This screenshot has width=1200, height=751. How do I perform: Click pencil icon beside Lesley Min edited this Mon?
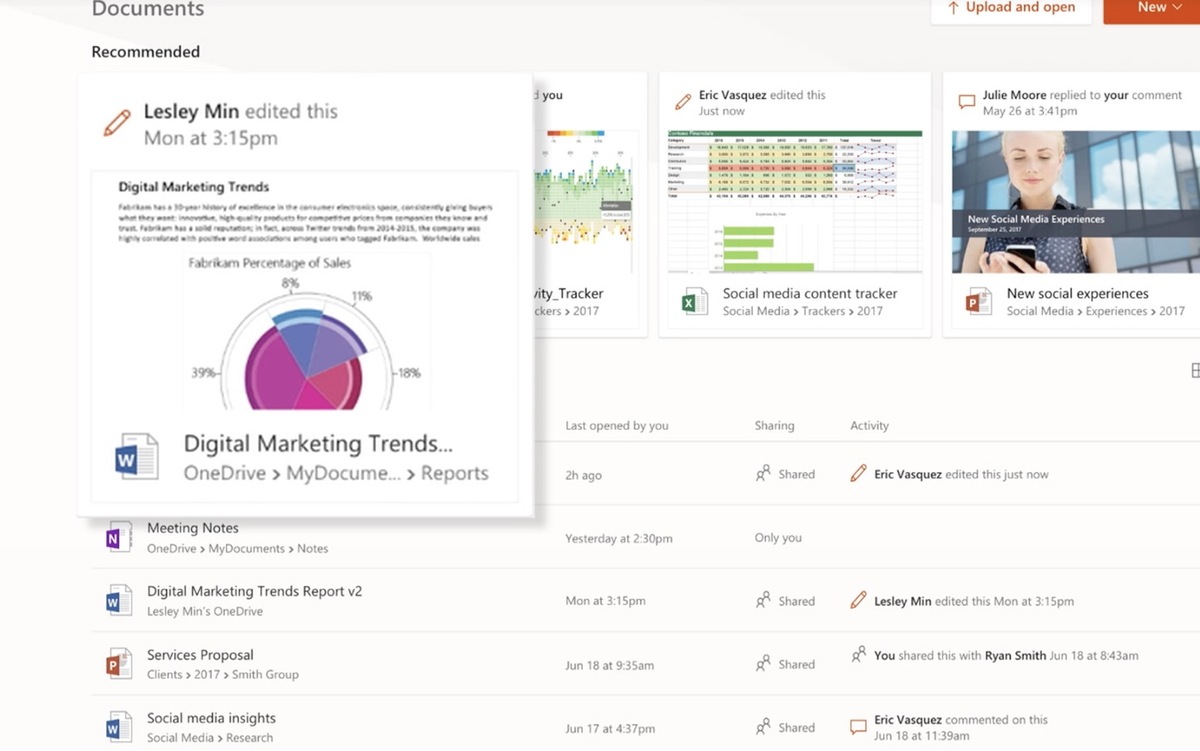[x=858, y=601]
